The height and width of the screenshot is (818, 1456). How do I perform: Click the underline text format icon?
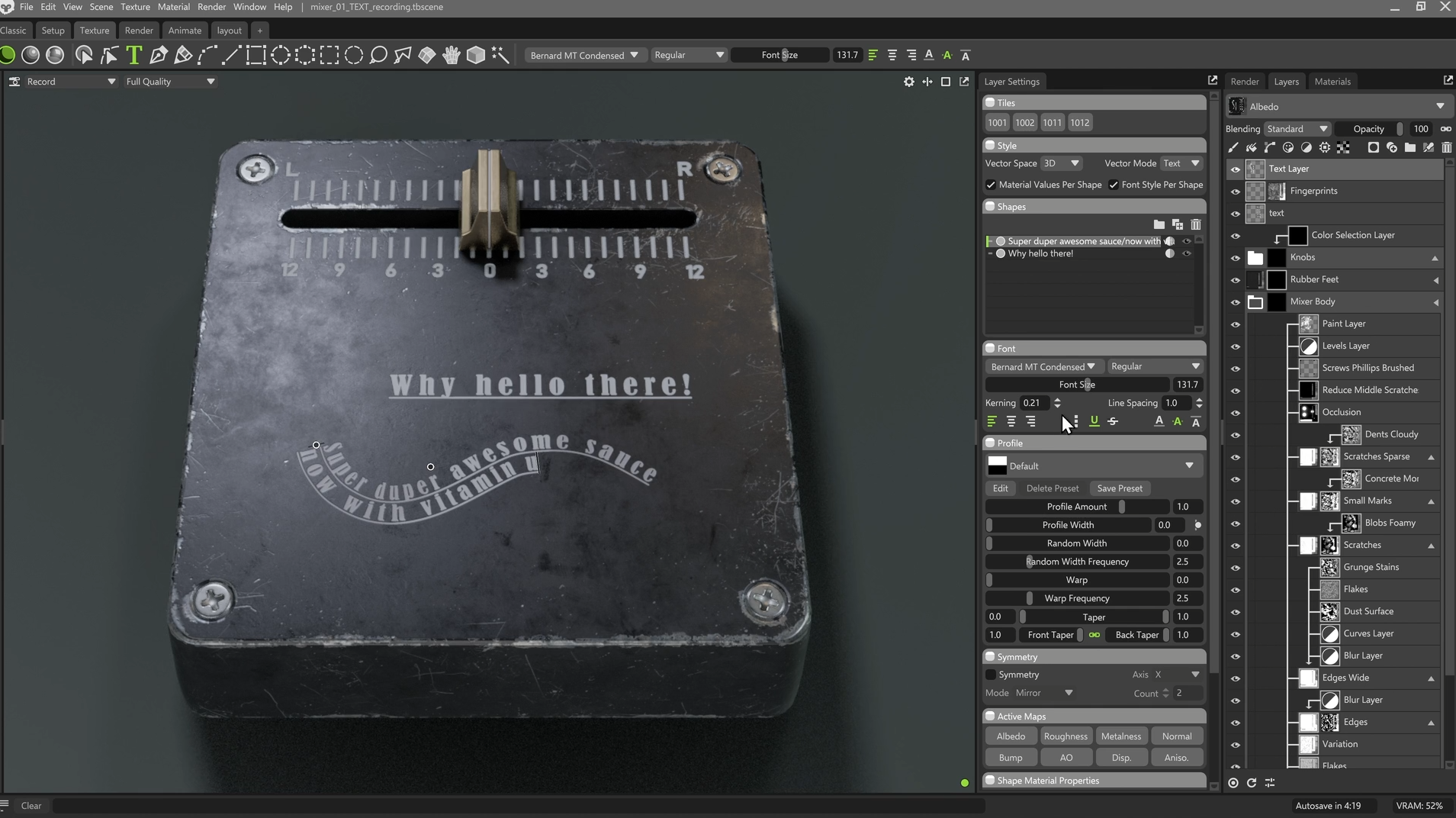[x=1094, y=421]
